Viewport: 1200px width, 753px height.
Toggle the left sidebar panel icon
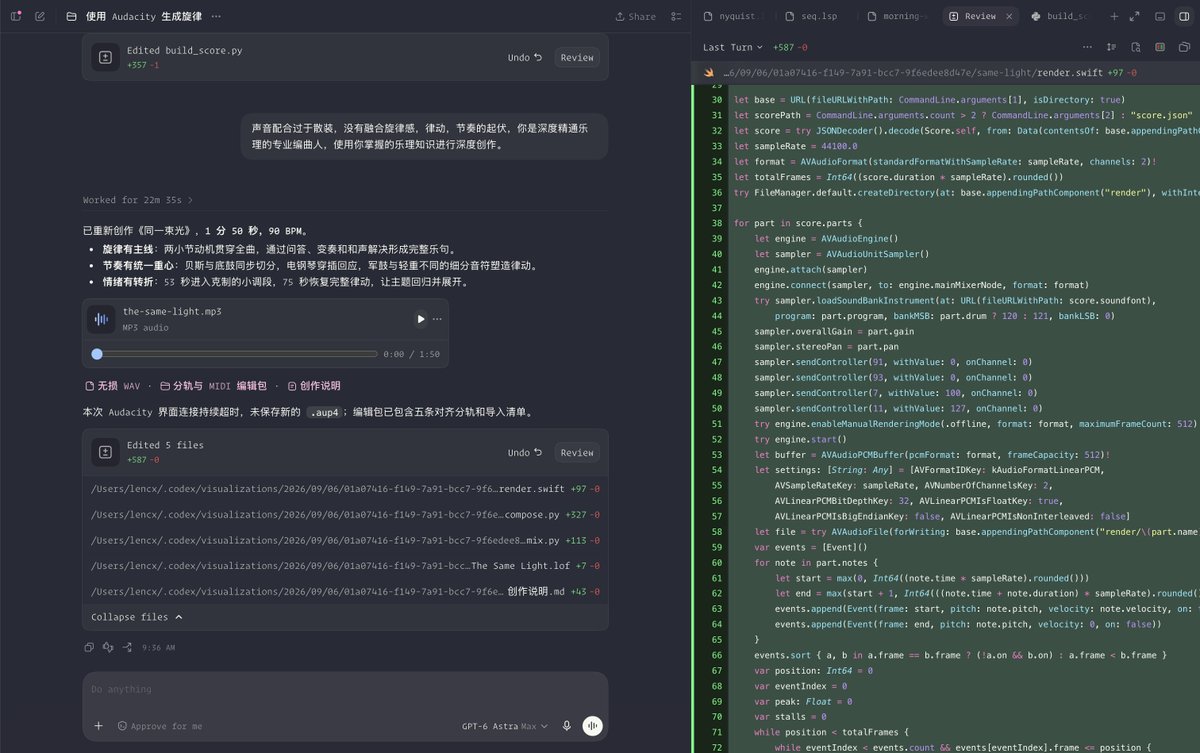tap(16, 16)
